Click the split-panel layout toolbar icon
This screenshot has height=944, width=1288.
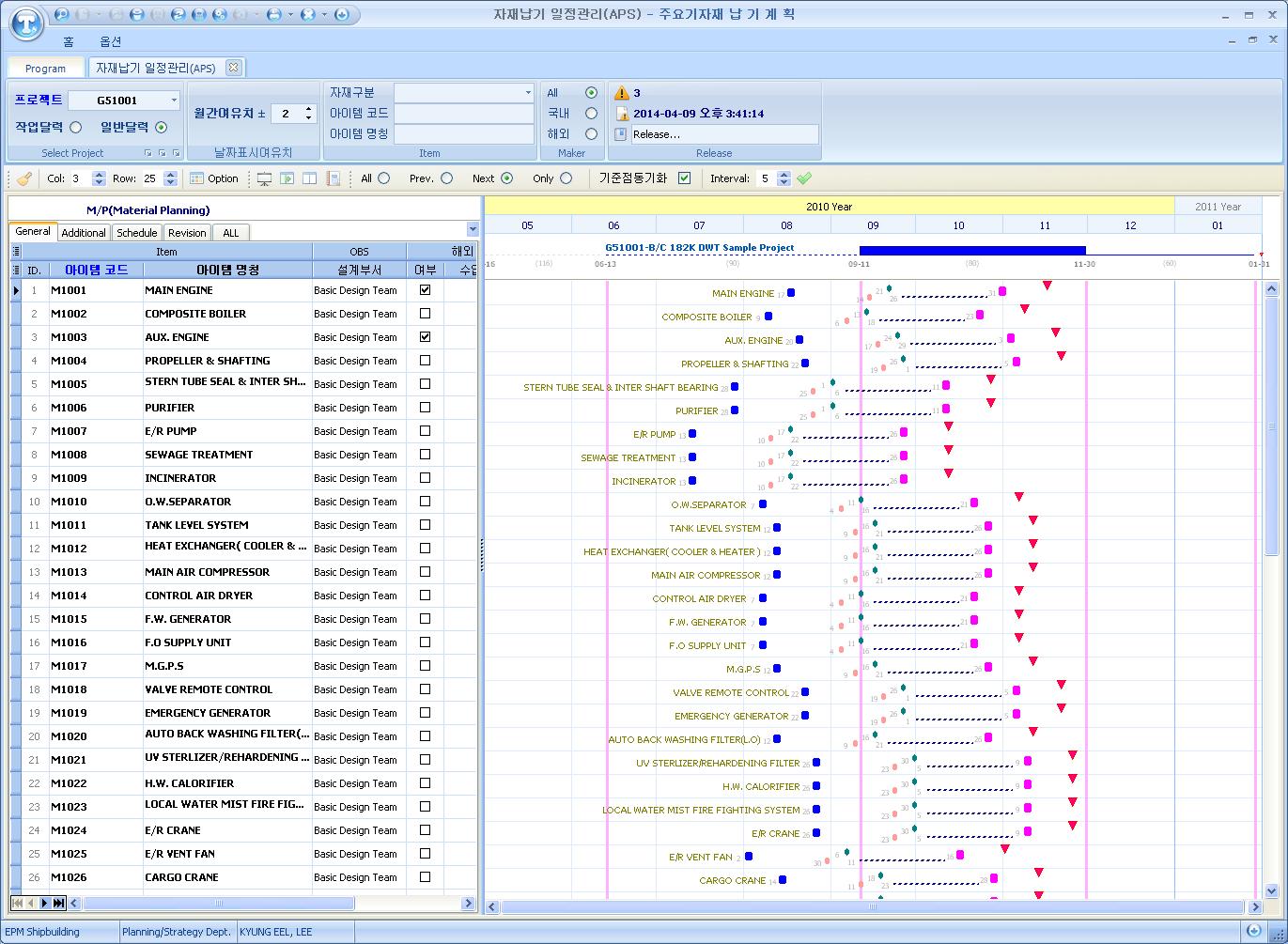click(x=310, y=178)
